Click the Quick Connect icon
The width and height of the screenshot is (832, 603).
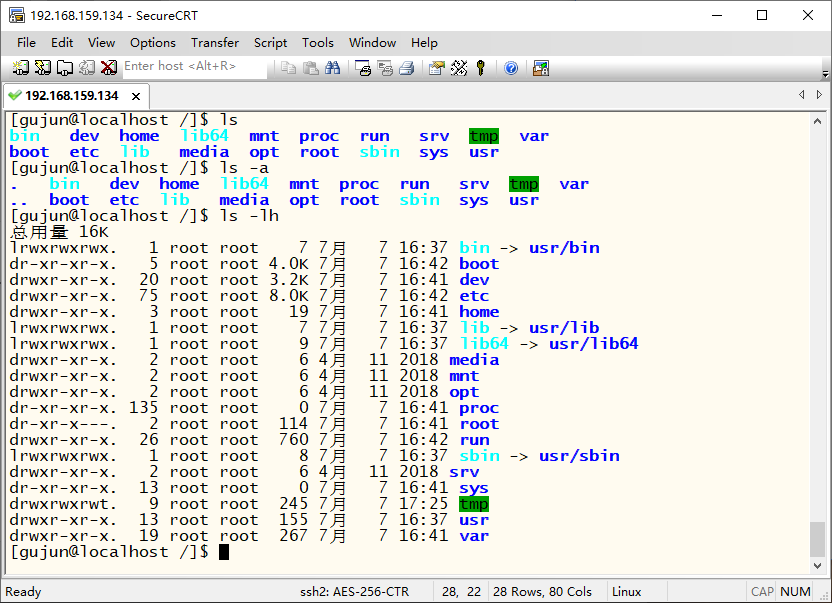(43, 67)
